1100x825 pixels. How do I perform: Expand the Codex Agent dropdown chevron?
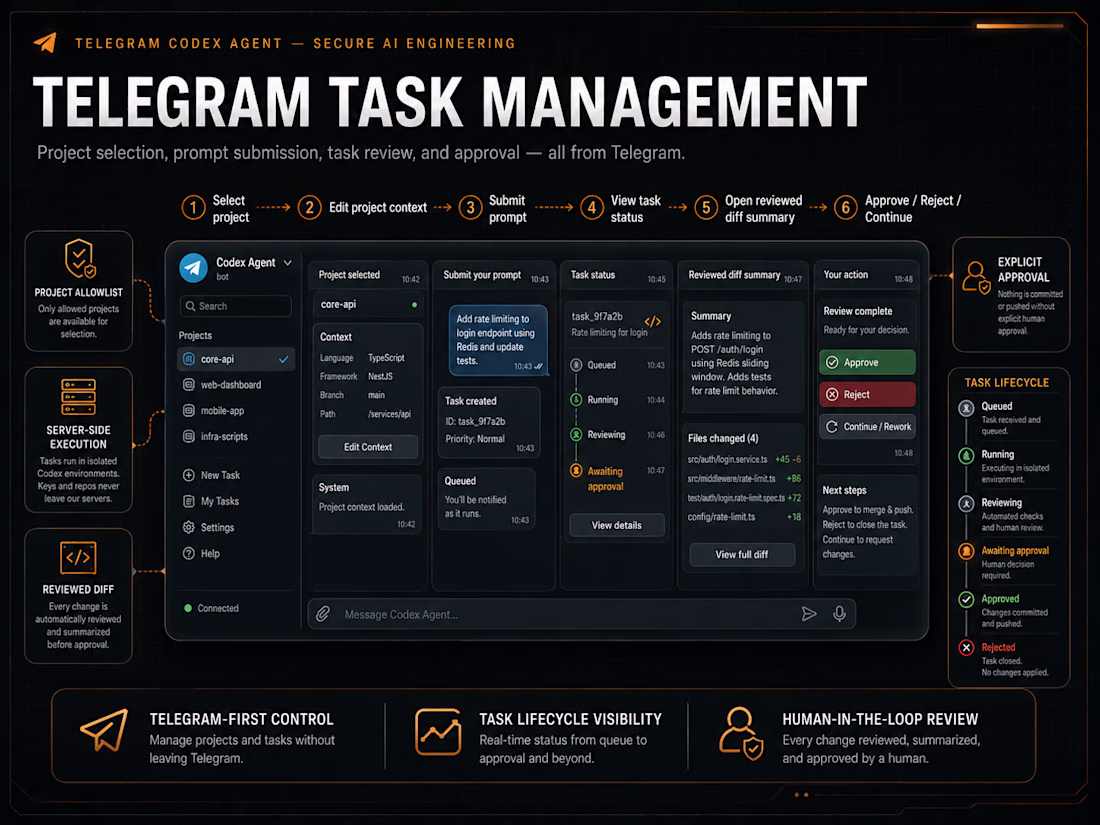tap(288, 263)
